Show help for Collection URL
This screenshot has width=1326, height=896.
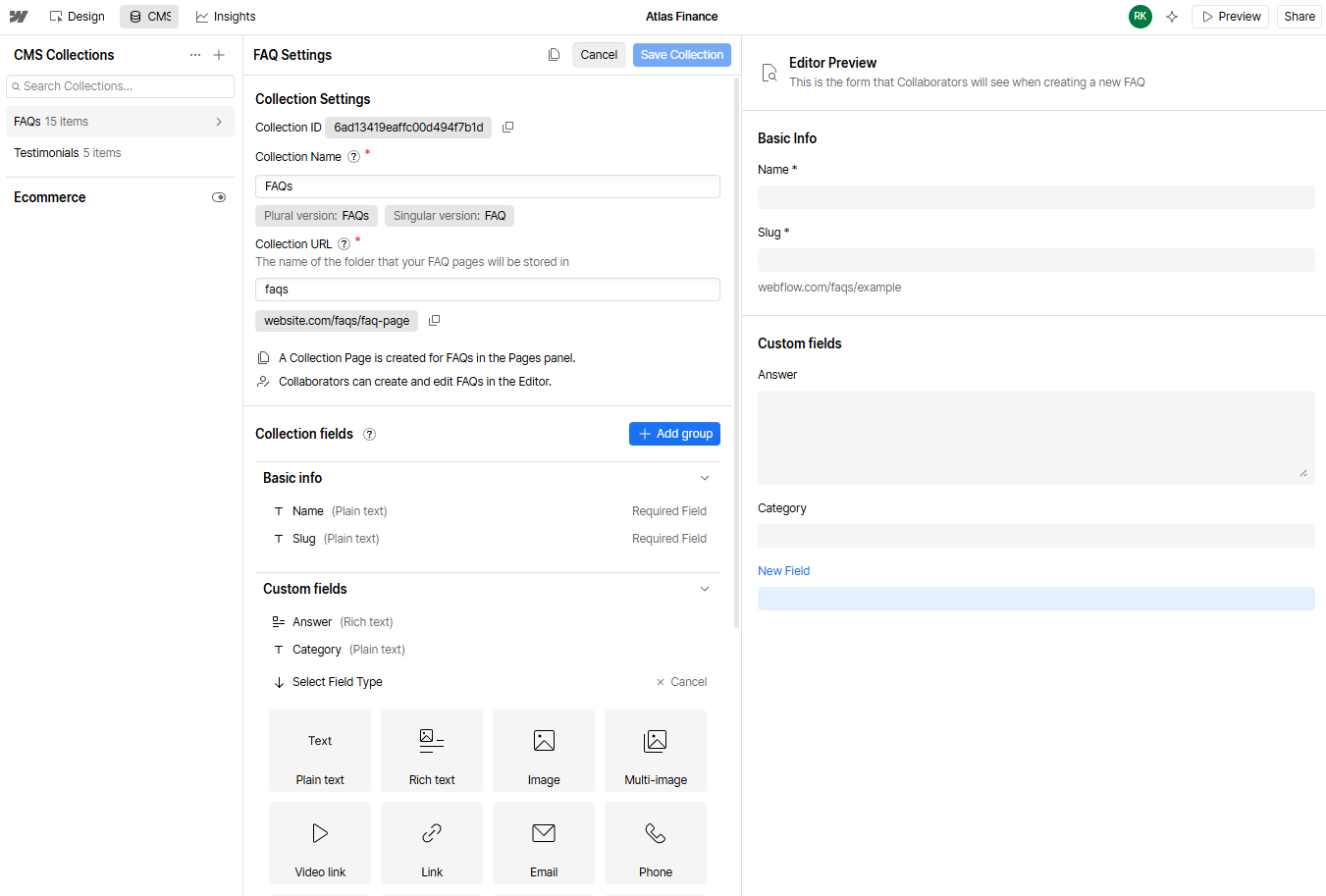(x=344, y=244)
